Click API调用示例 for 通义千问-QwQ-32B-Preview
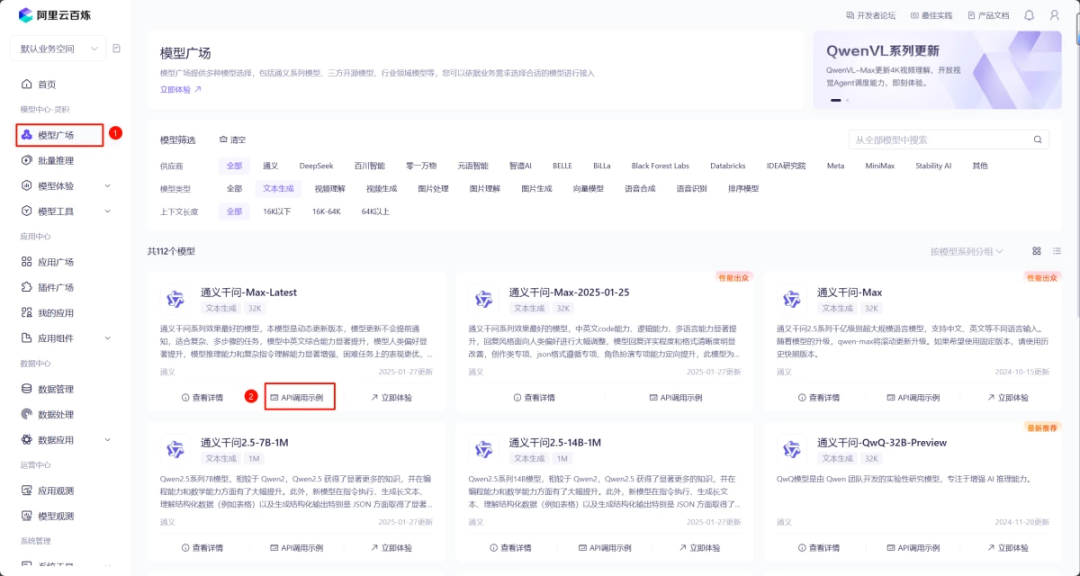The height and width of the screenshot is (576, 1080). click(x=913, y=548)
